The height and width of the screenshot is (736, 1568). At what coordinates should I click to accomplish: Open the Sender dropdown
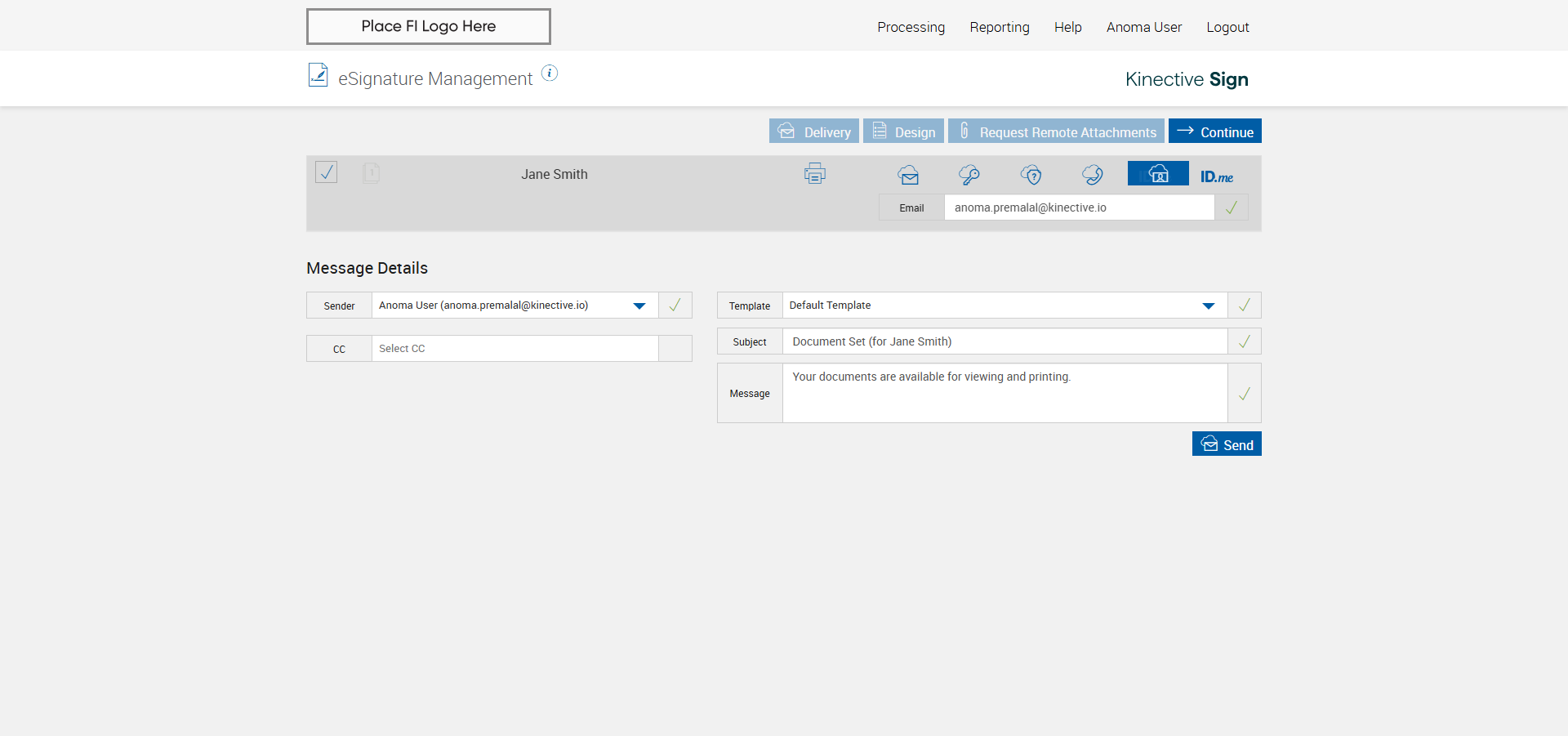[x=639, y=306]
